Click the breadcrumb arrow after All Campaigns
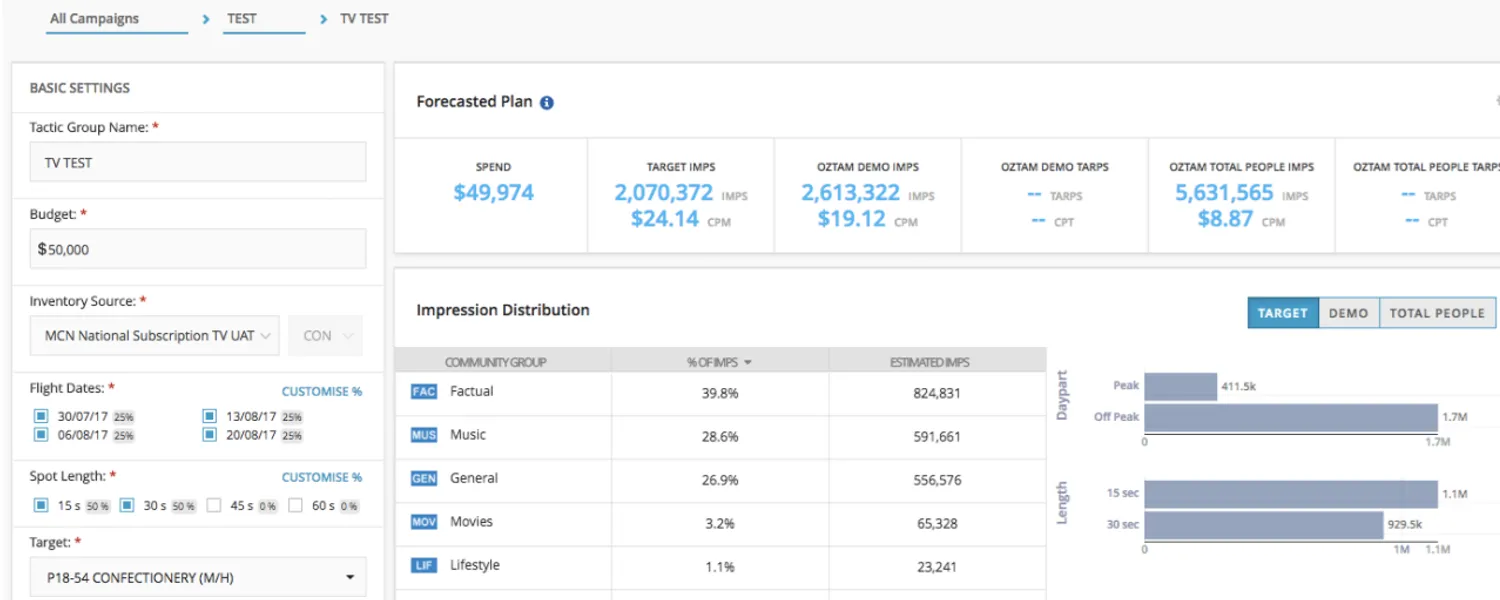Viewport: 1500px width, 600px height. click(206, 19)
